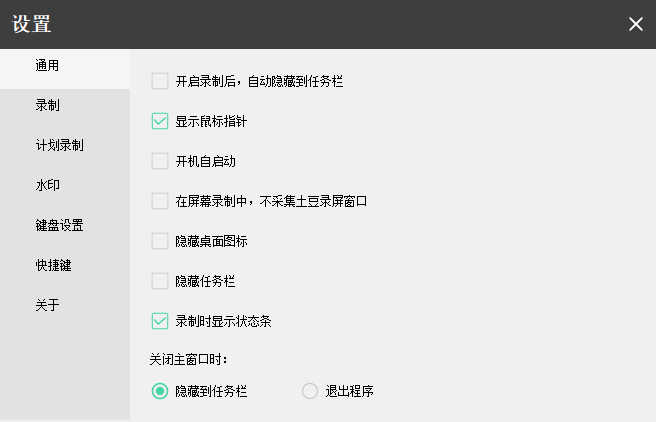The image size is (656, 422).
Task: Check the 隐藏桌面图标 box
Action: (x=160, y=241)
